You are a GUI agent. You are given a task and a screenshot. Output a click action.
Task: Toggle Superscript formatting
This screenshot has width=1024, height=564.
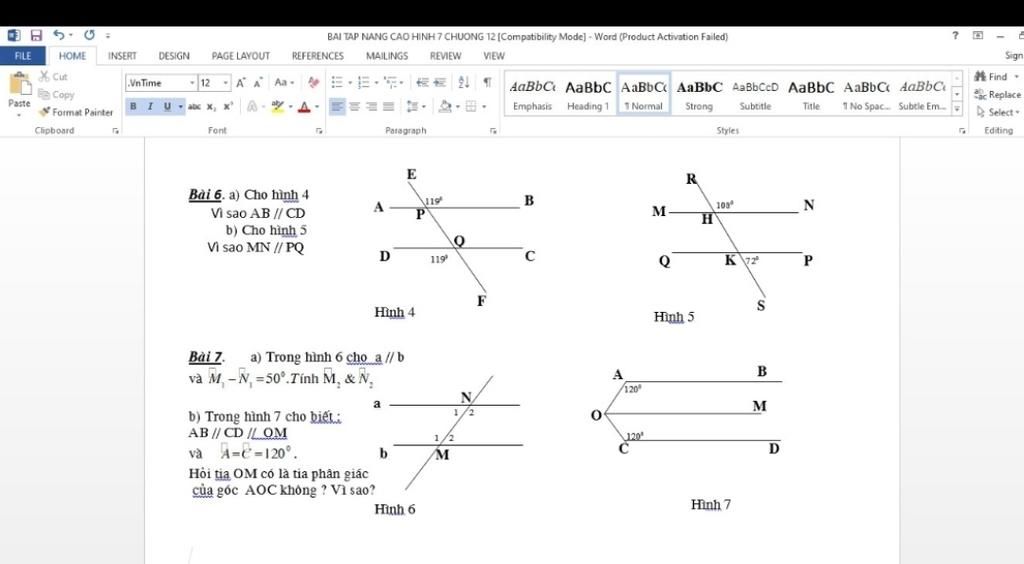click(228, 106)
